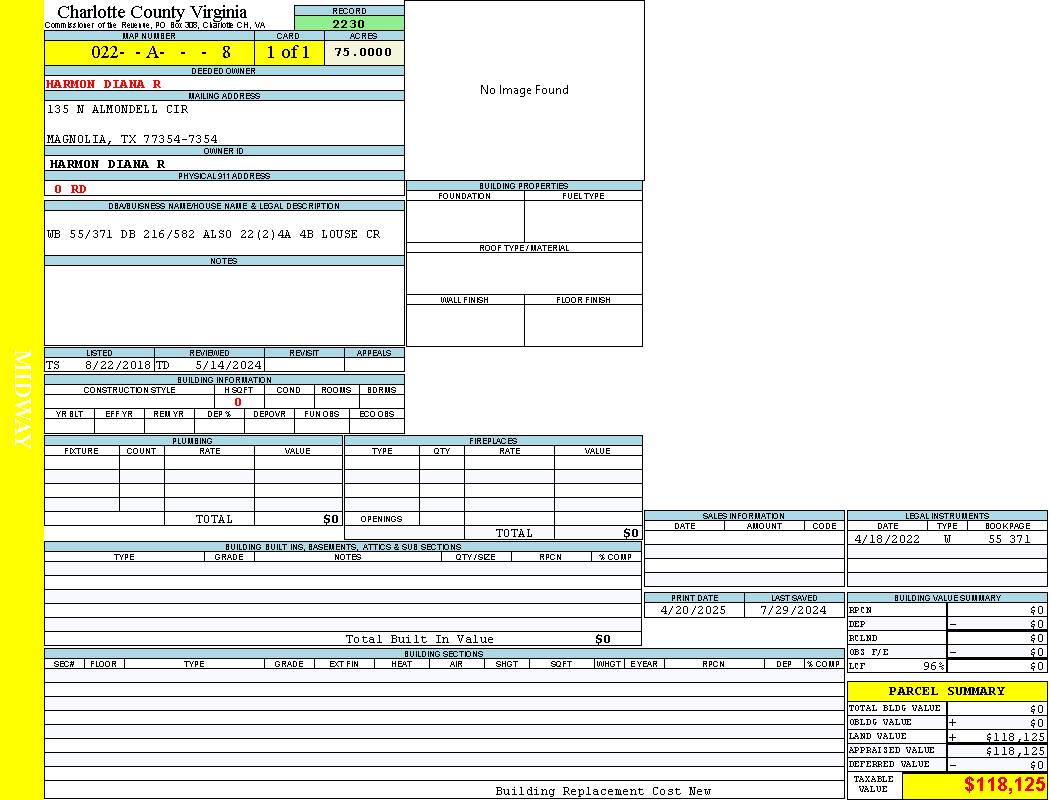Select the physical 911 address 0 RD

70,188
